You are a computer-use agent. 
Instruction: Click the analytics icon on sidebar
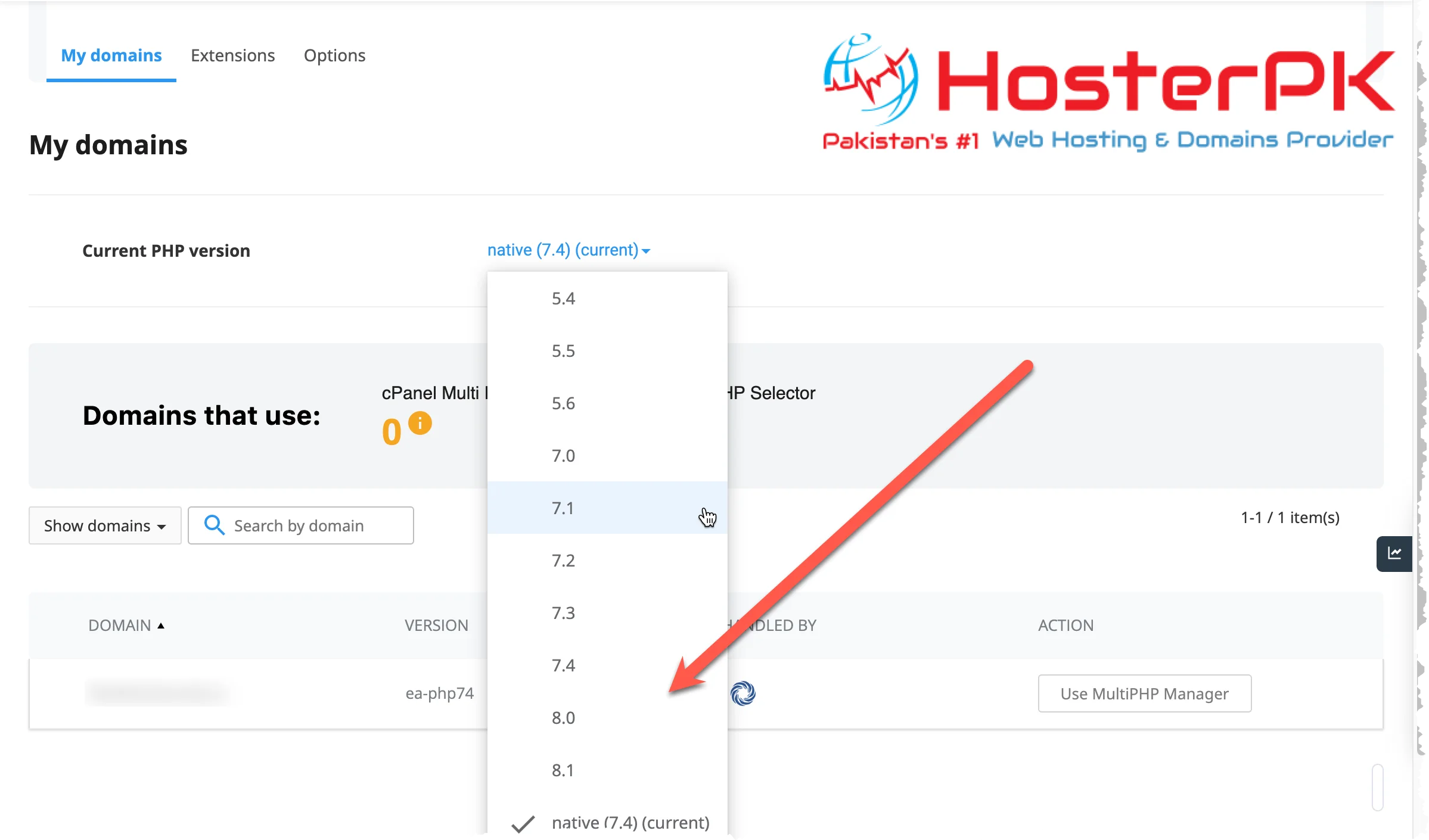click(x=1394, y=552)
